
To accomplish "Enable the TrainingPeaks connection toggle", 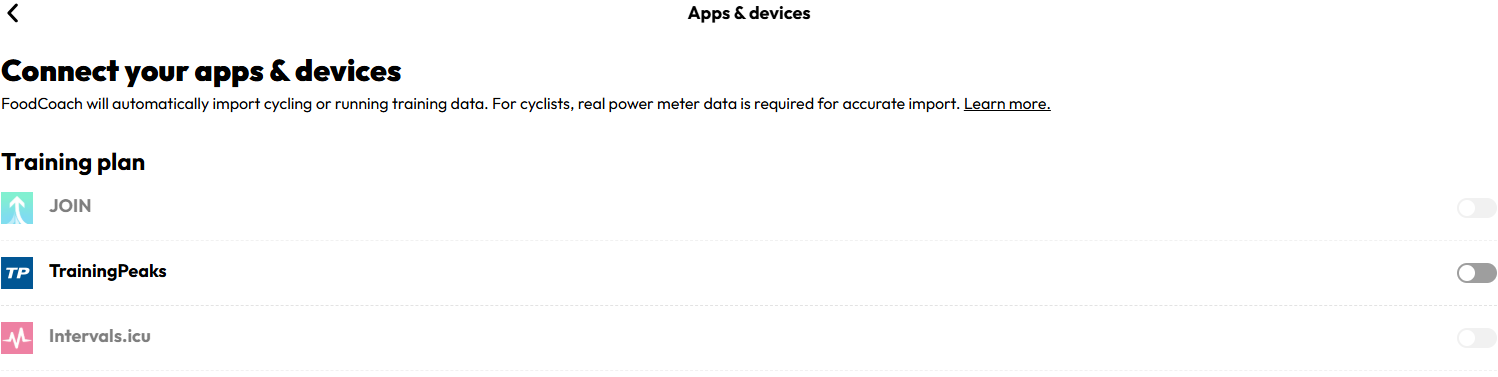I will click(x=1476, y=273).
